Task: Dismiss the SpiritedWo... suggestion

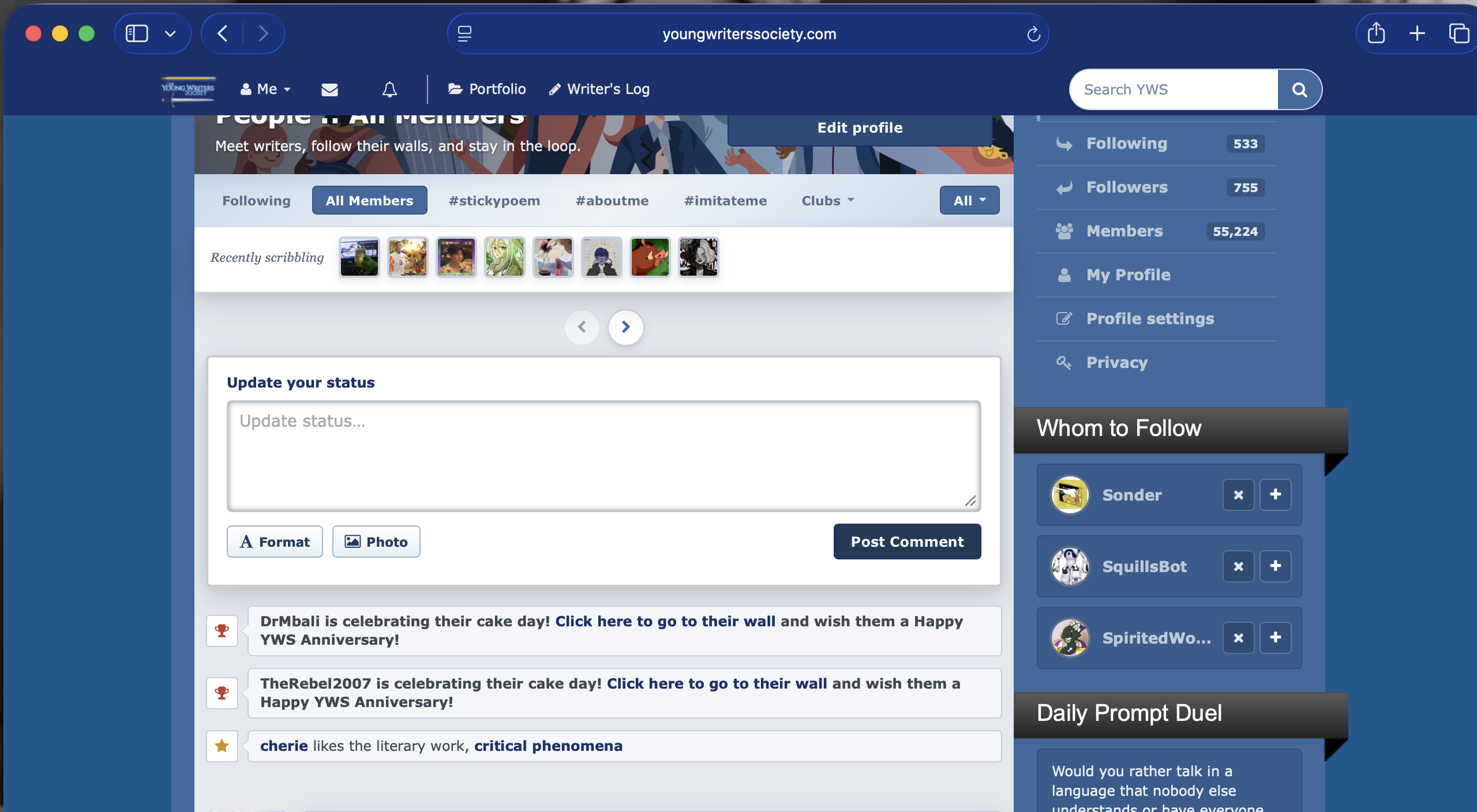Action: pos(1238,638)
